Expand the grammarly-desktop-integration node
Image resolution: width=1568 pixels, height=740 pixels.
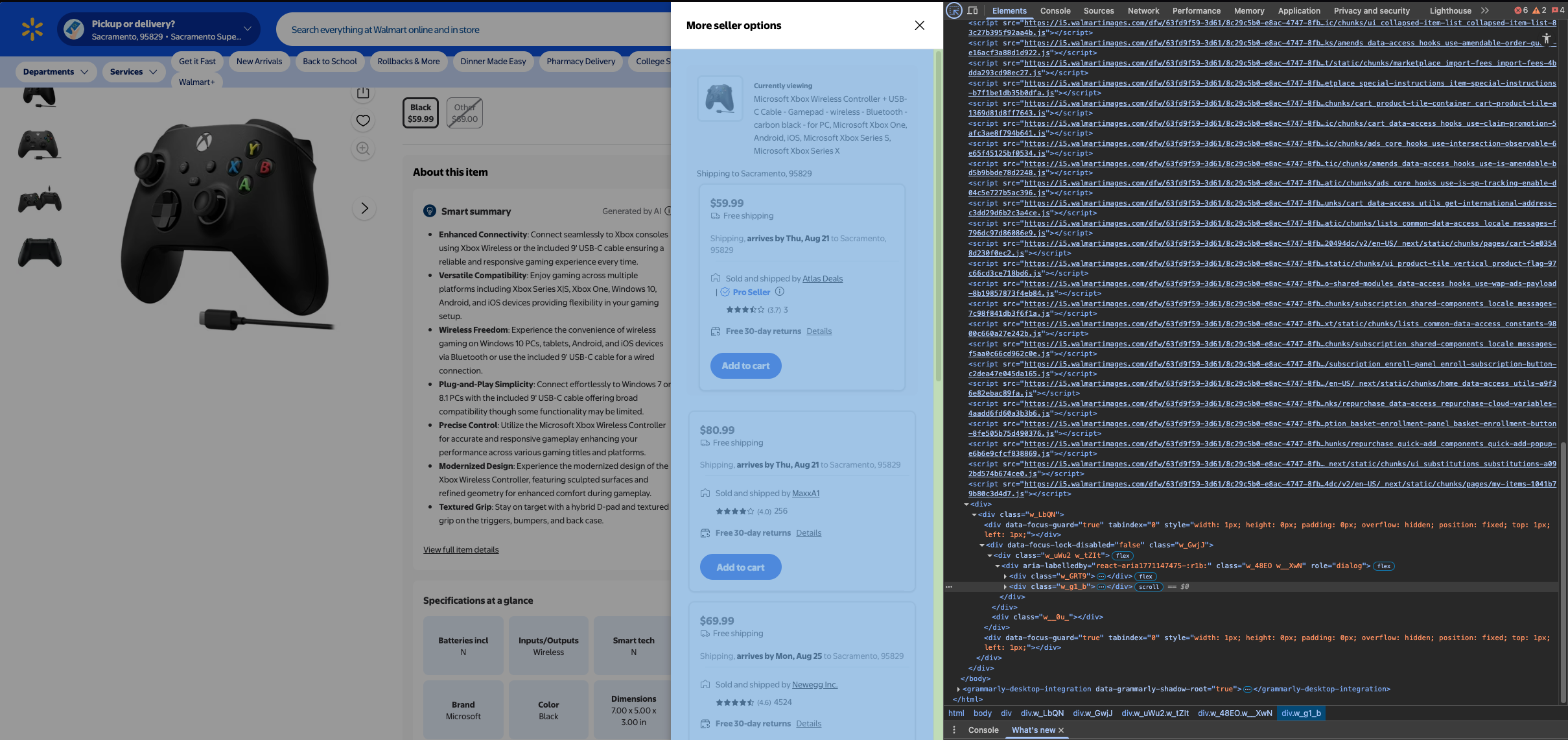pyautogui.click(x=959, y=689)
